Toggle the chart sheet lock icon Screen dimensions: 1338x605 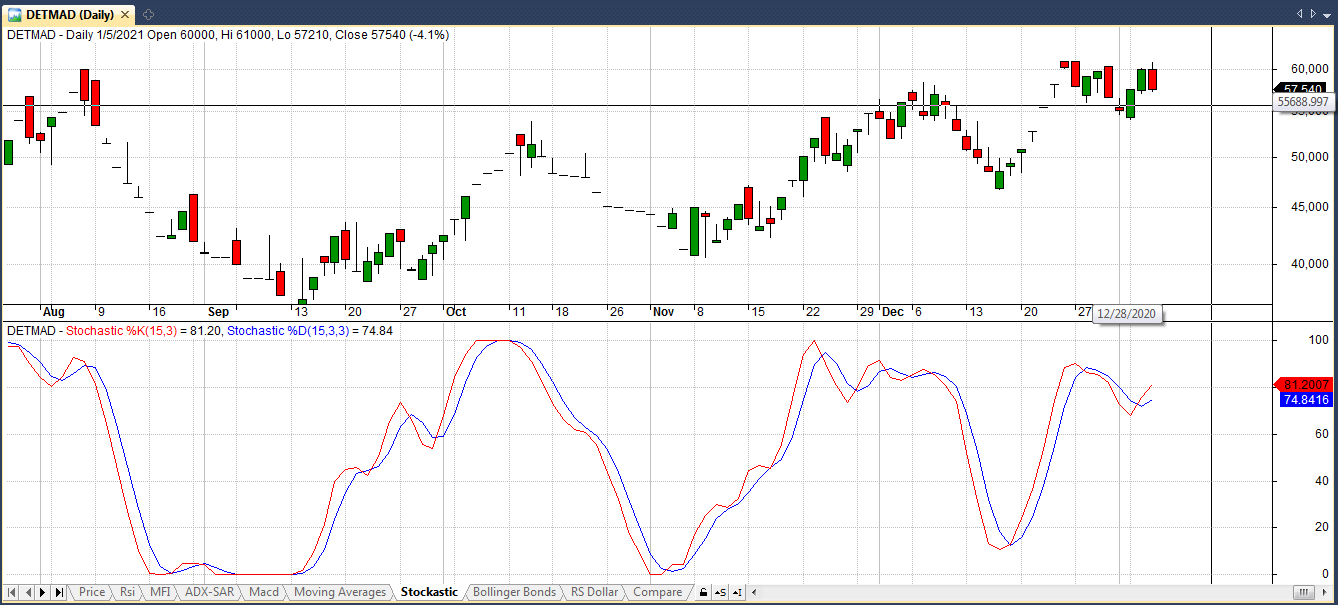(703, 593)
